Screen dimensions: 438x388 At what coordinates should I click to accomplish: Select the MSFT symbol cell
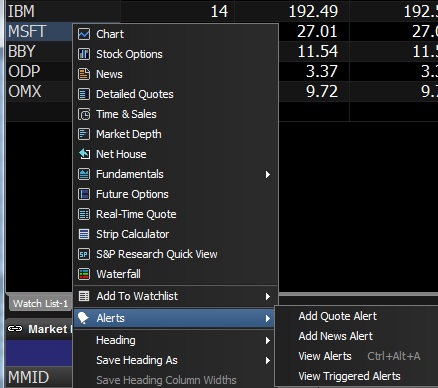coord(39,32)
